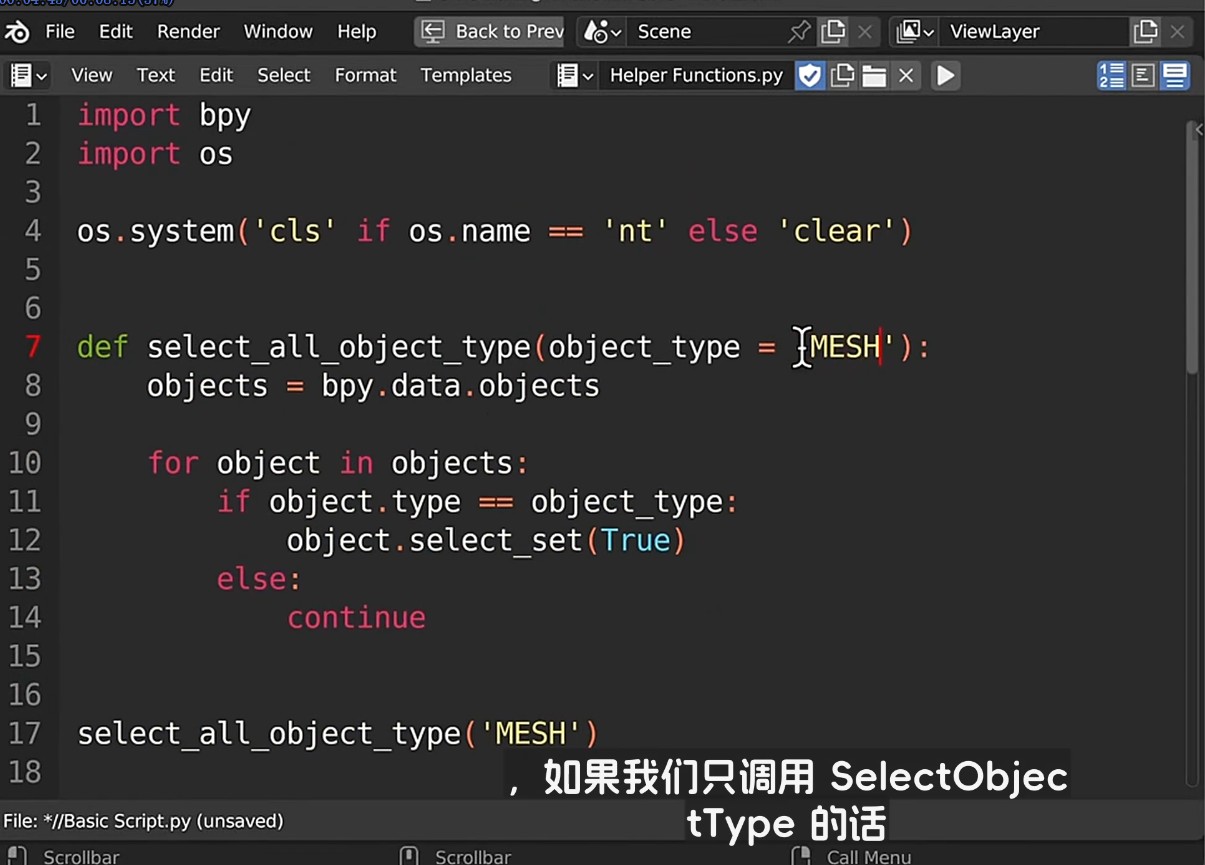Click the new text copy icon
Screen dimensions: 1205x865
coord(843,75)
